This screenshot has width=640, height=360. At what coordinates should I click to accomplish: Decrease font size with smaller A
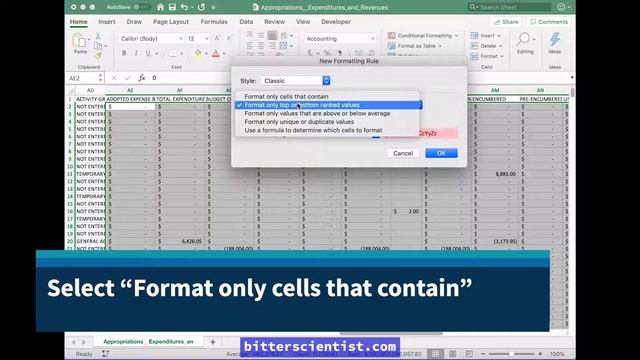[x=229, y=38]
